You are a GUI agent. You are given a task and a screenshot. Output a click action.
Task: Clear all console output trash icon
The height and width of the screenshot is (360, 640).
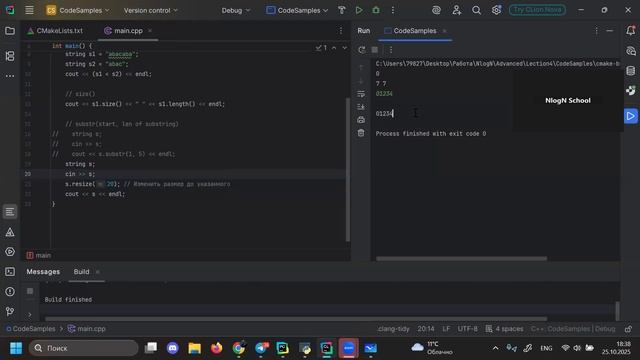click(x=361, y=133)
